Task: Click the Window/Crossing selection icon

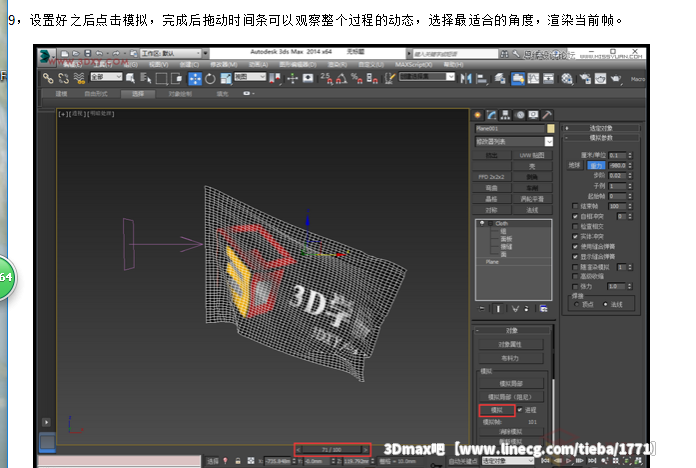Action: pyautogui.click(x=177, y=79)
